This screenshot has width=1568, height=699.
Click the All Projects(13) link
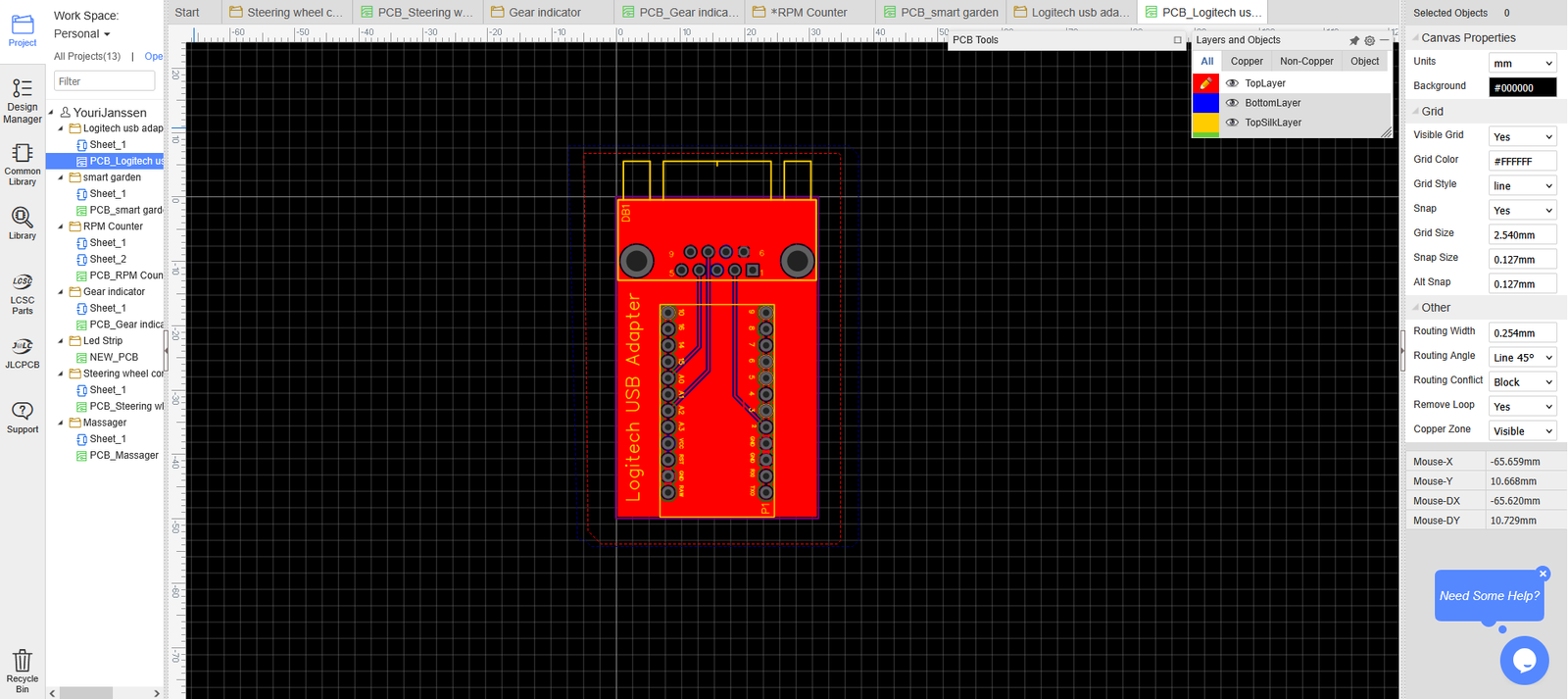pyautogui.click(x=87, y=56)
